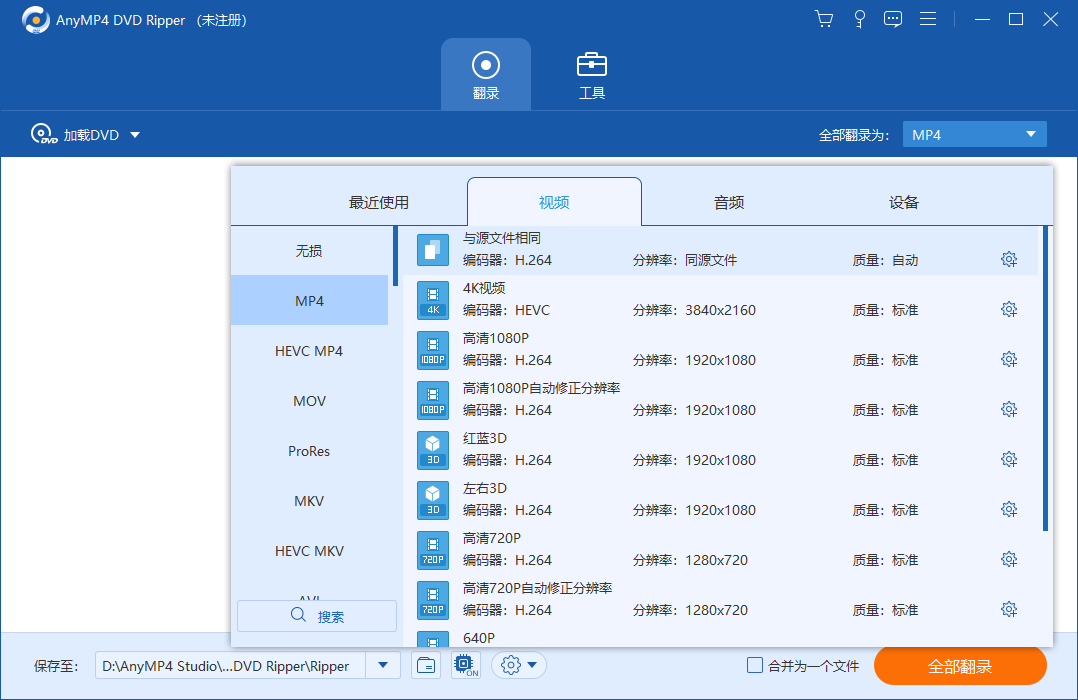Open settings gear for 左右3D
The width and height of the screenshot is (1078, 700).
coord(1009,510)
